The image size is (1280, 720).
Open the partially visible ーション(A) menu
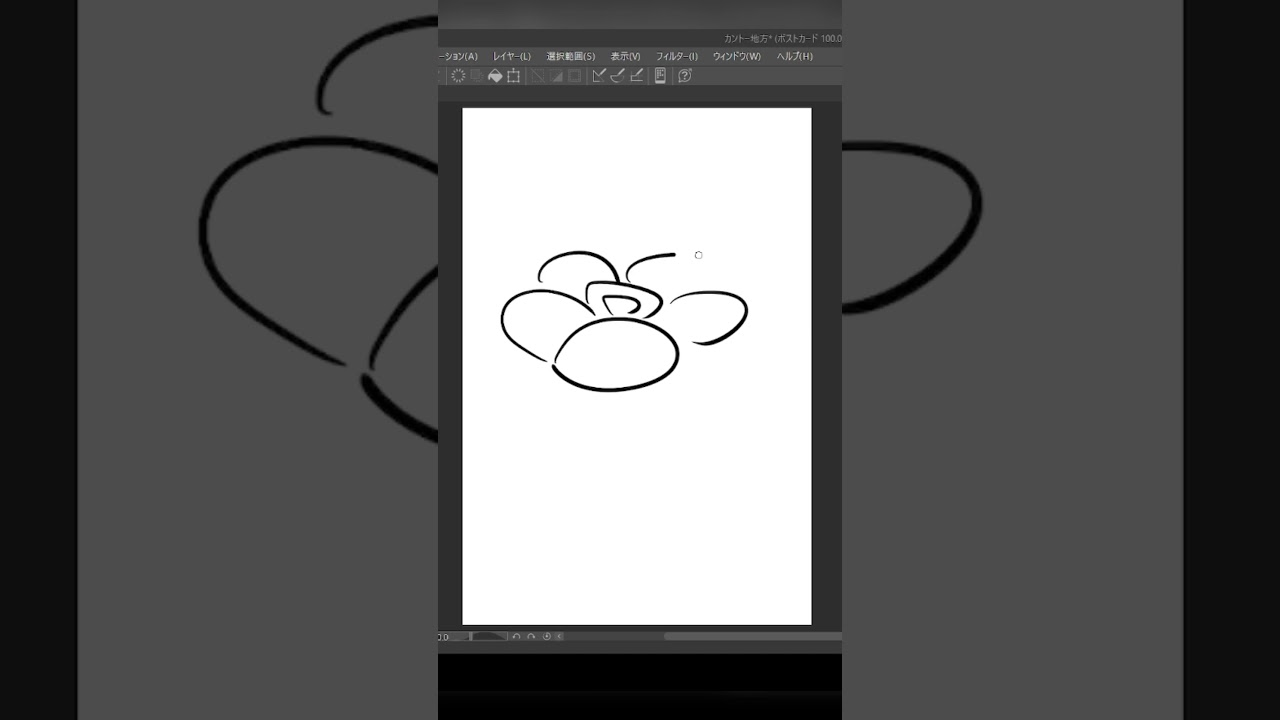click(x=459, y=57)
